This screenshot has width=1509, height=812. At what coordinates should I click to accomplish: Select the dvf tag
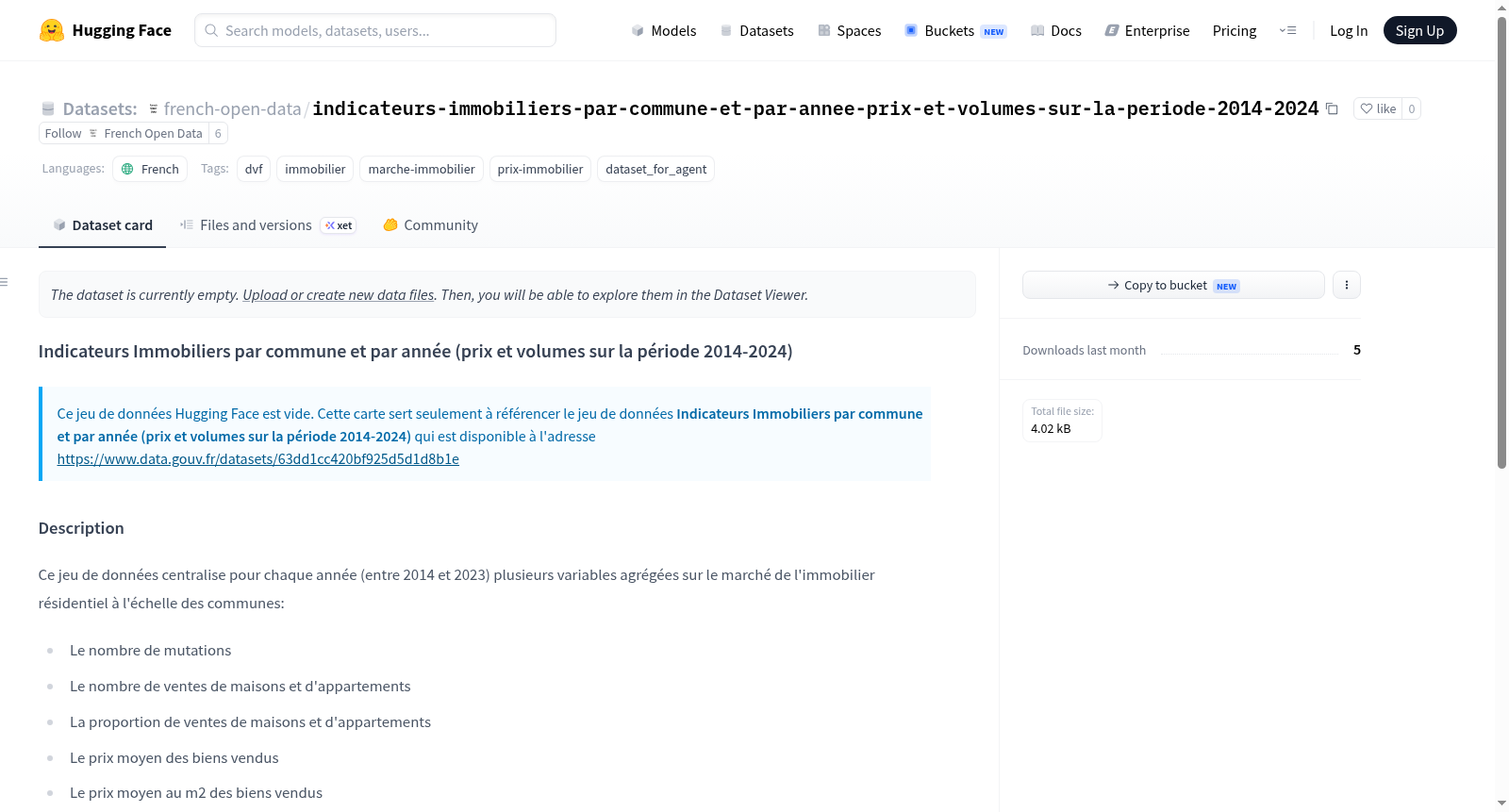254,169
